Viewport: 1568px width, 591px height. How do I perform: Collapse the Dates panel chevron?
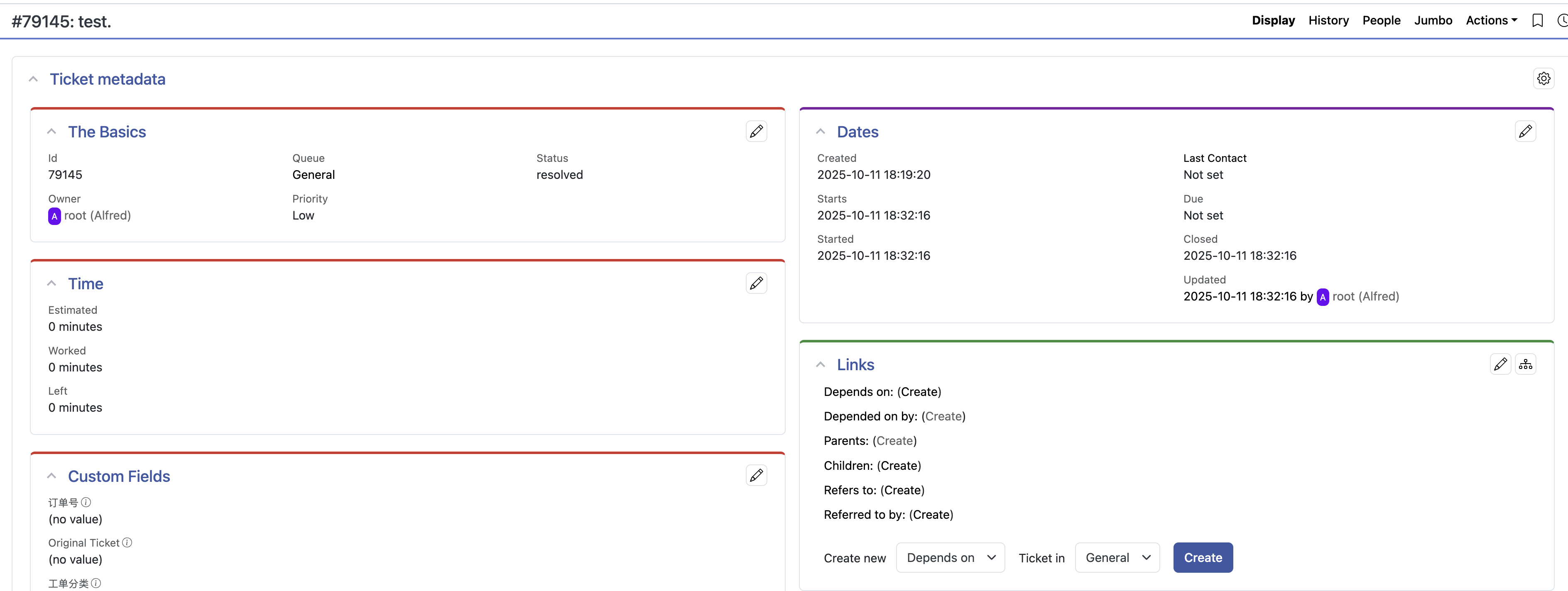[821, 132]
